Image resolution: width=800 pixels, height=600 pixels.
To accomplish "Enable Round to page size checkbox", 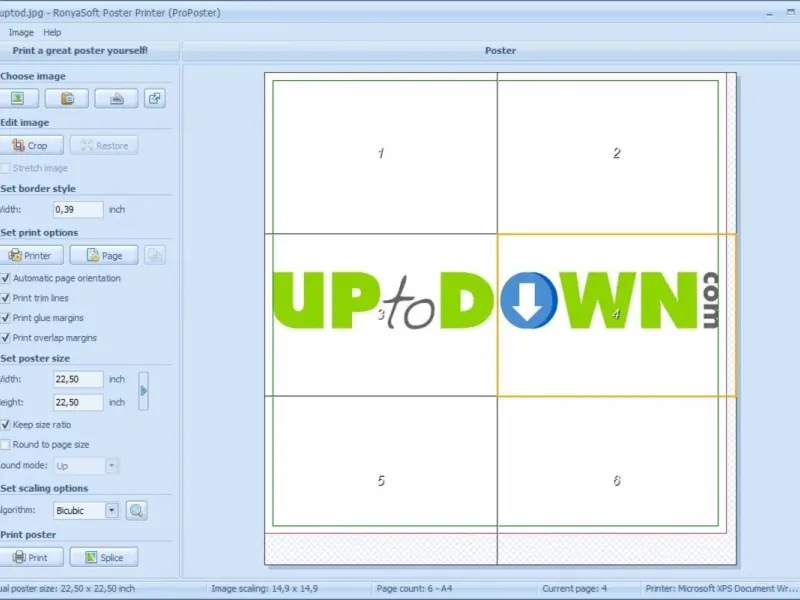I will click(x=5, y=444).
